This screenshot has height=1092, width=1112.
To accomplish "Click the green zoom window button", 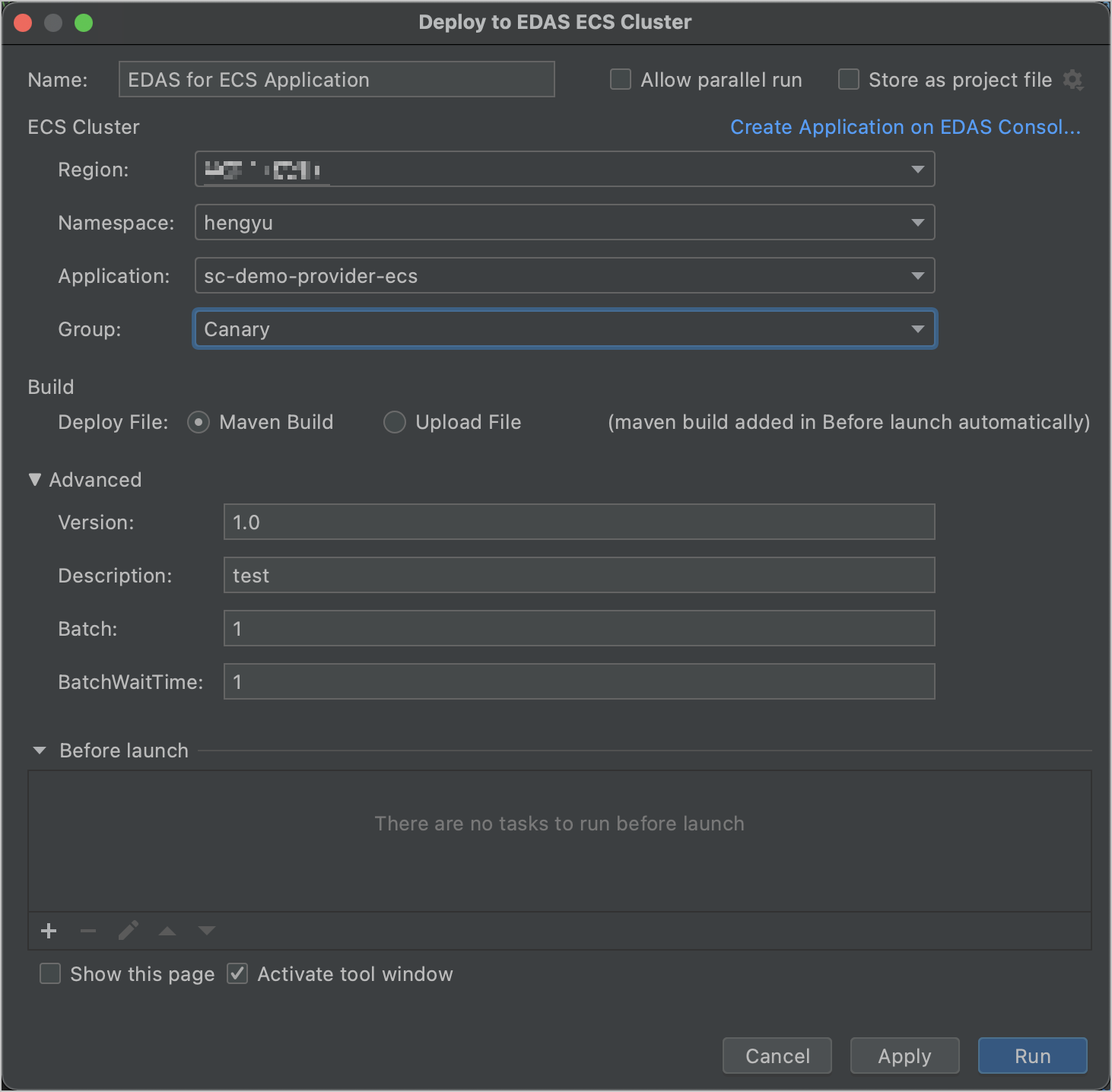I will pos(84,23).
